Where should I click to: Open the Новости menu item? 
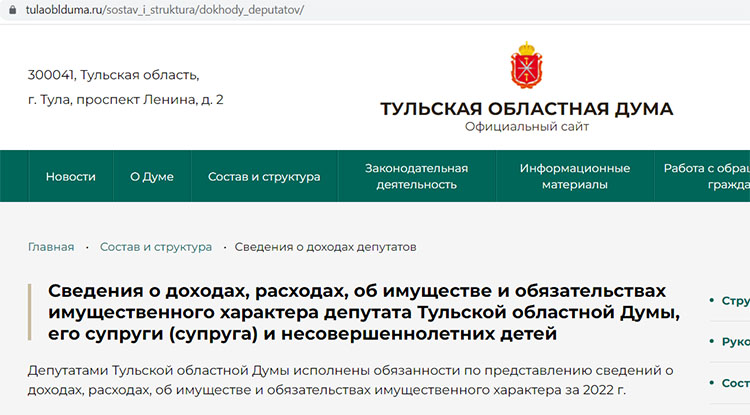[x=70, y=177]
